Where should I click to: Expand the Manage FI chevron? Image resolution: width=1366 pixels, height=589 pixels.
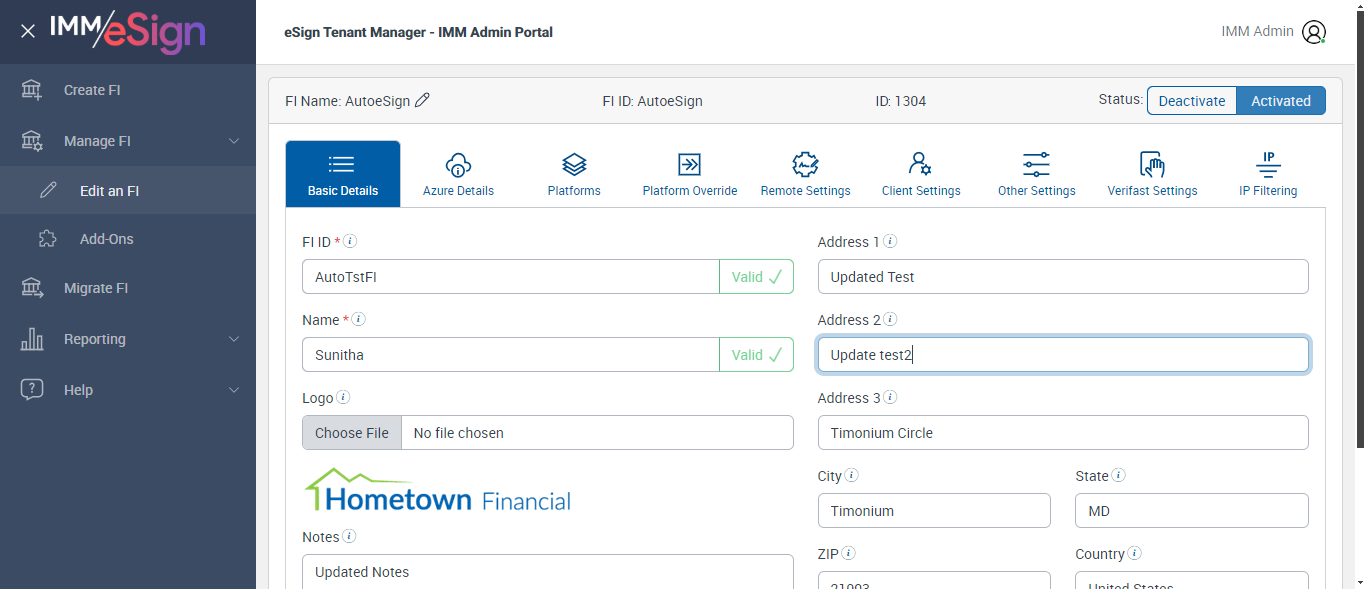(234, 141)
